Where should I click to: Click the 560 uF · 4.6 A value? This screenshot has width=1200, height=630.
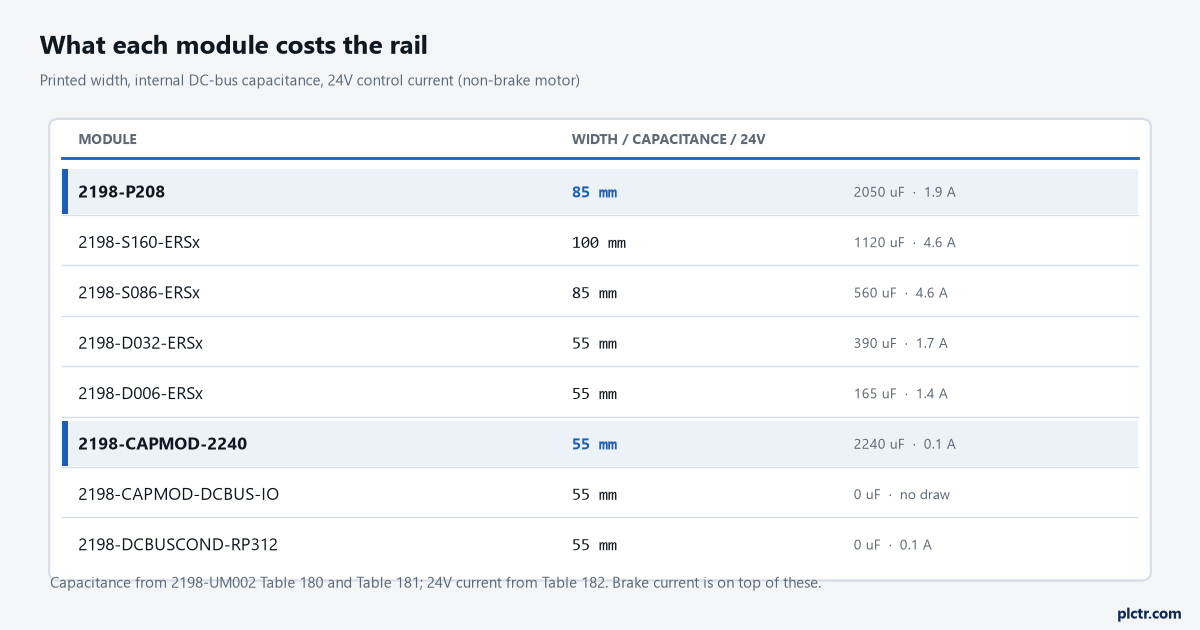tap(901, 293)
